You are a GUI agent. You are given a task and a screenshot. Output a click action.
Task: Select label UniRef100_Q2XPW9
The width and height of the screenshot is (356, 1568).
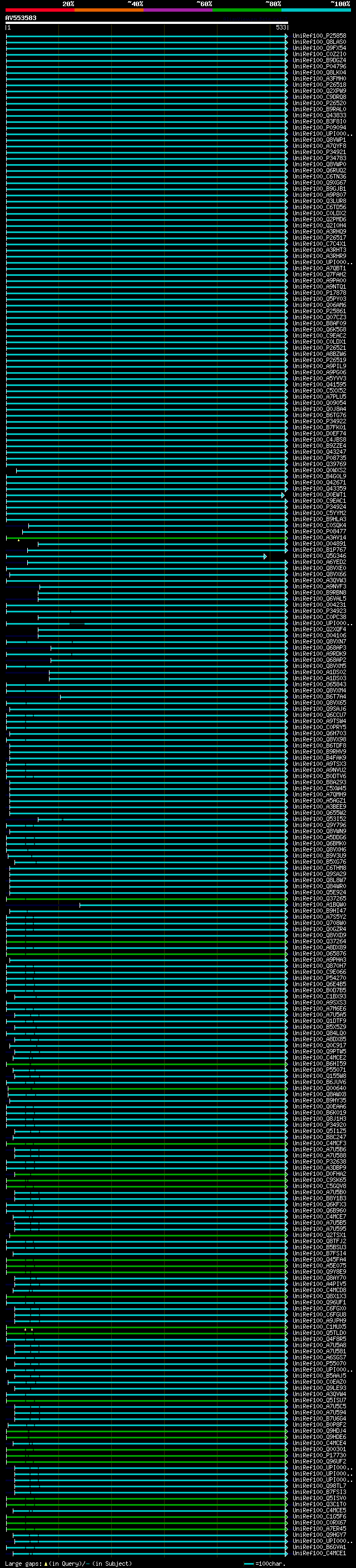(x=319, y=91)
